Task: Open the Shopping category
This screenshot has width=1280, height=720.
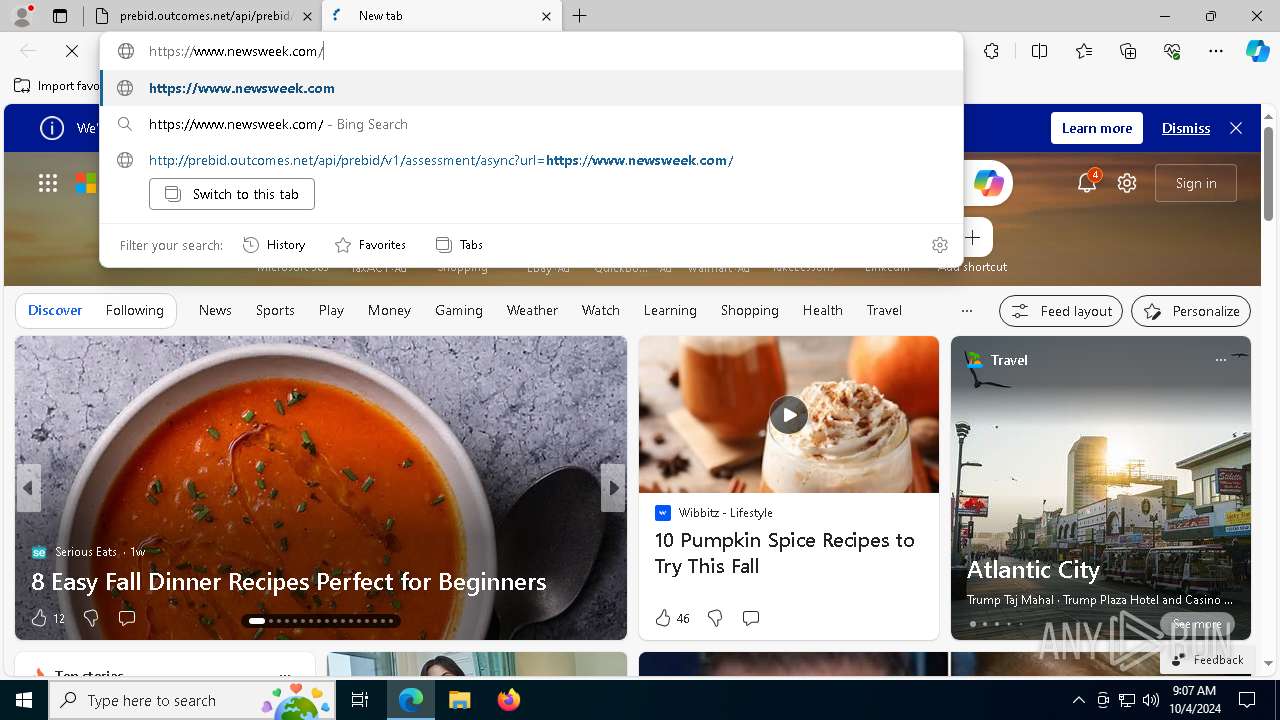Action: [x=750, y=311]
